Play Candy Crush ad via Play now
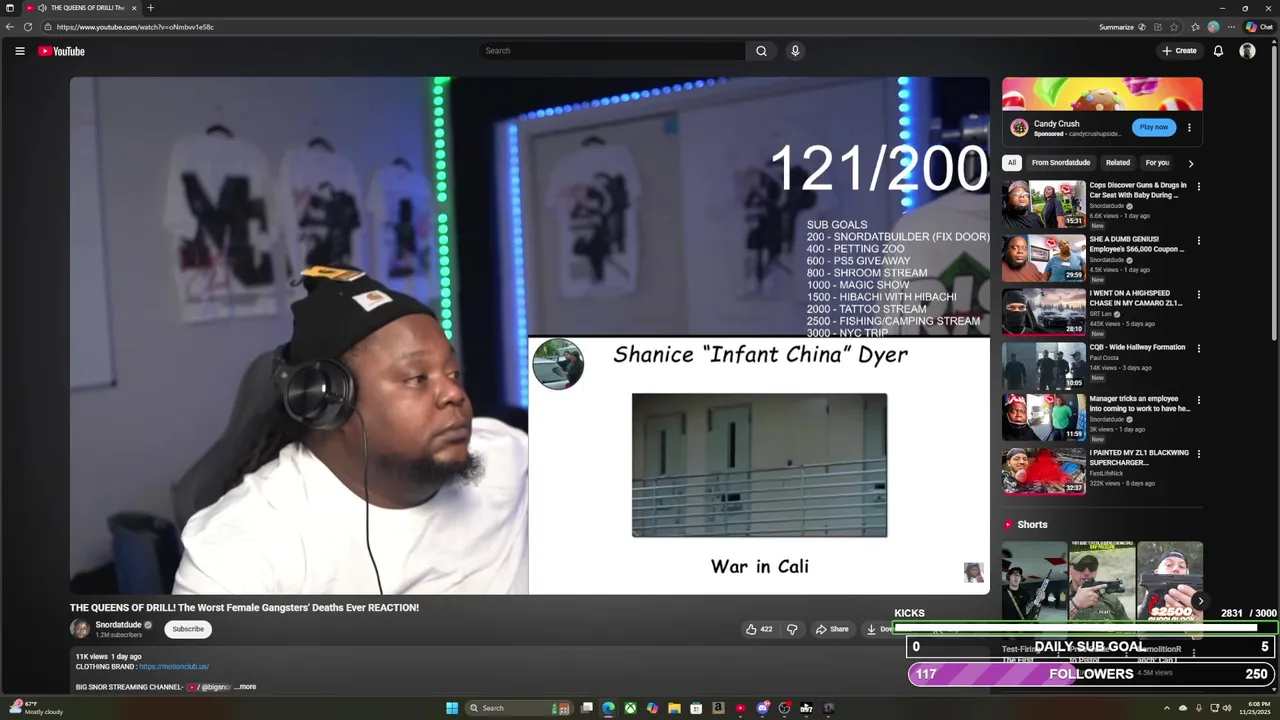The image size is (1280, 720). pos(1153,127)
